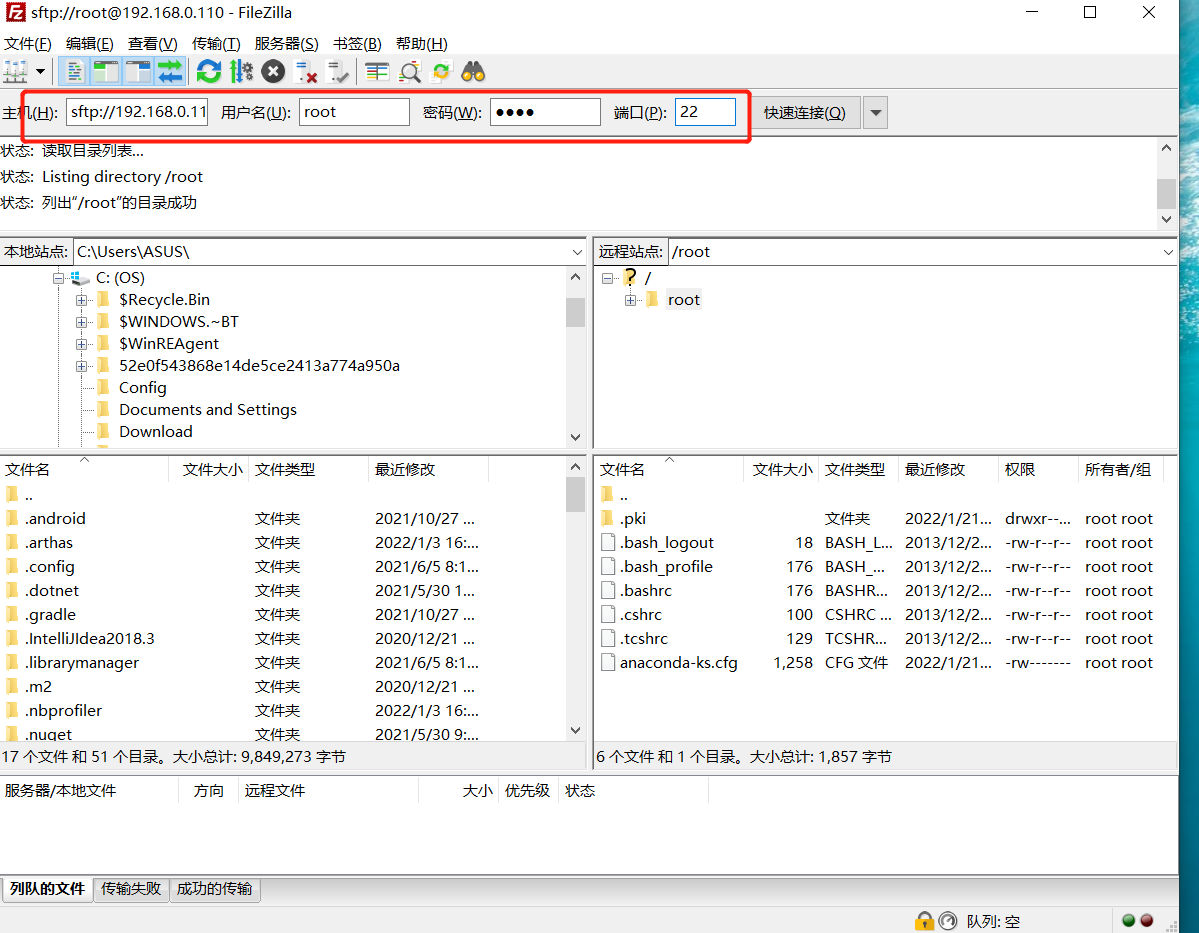Open the 传输(T) menu
The image size is (1199, 933).
[216, 44]
